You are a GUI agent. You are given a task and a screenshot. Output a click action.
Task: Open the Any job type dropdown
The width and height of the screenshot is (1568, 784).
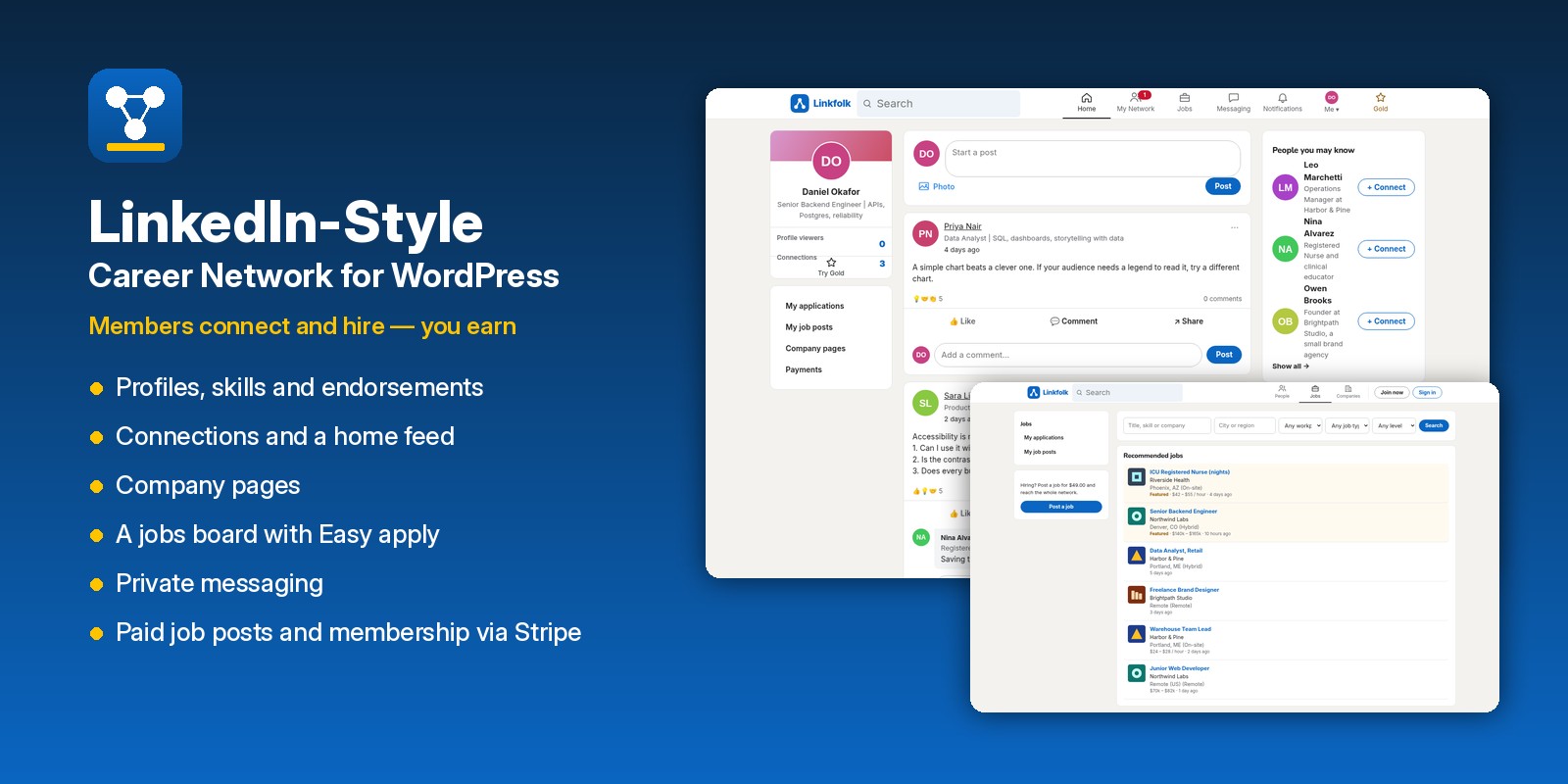click(1348, 425)
